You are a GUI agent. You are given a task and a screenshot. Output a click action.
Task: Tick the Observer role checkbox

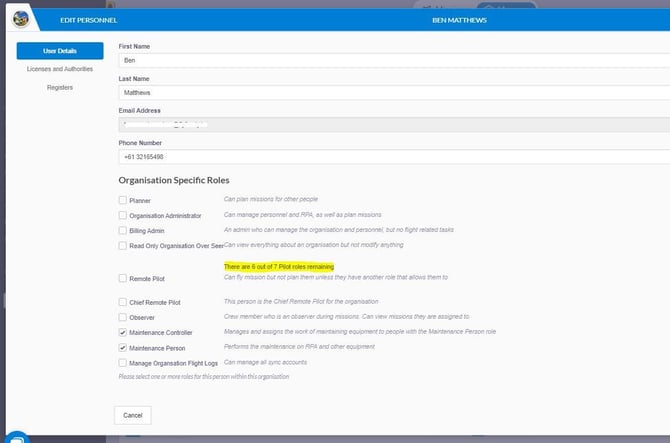[x=122, y=316]
